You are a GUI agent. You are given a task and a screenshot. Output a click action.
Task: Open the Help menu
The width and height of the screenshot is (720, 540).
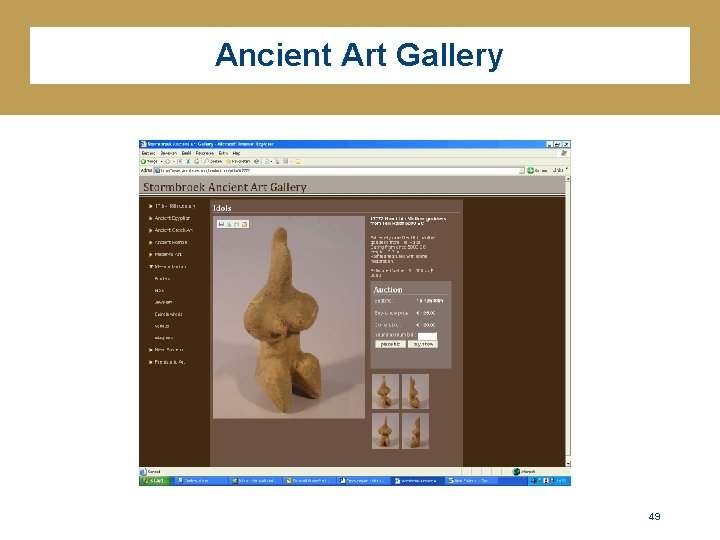click(x=236, y=153)
